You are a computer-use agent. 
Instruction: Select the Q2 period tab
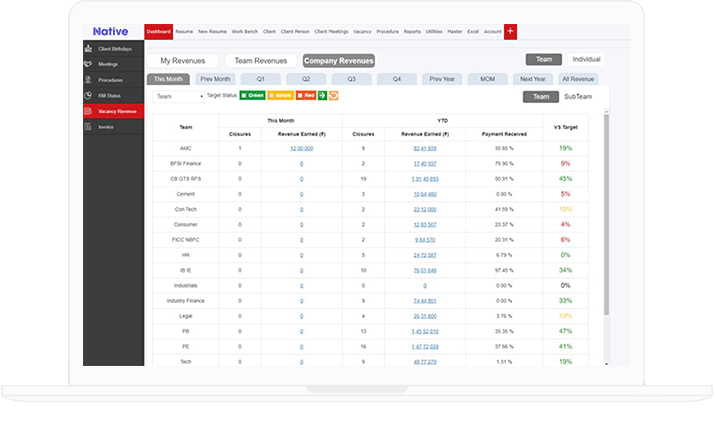click(x=306, y=79)
